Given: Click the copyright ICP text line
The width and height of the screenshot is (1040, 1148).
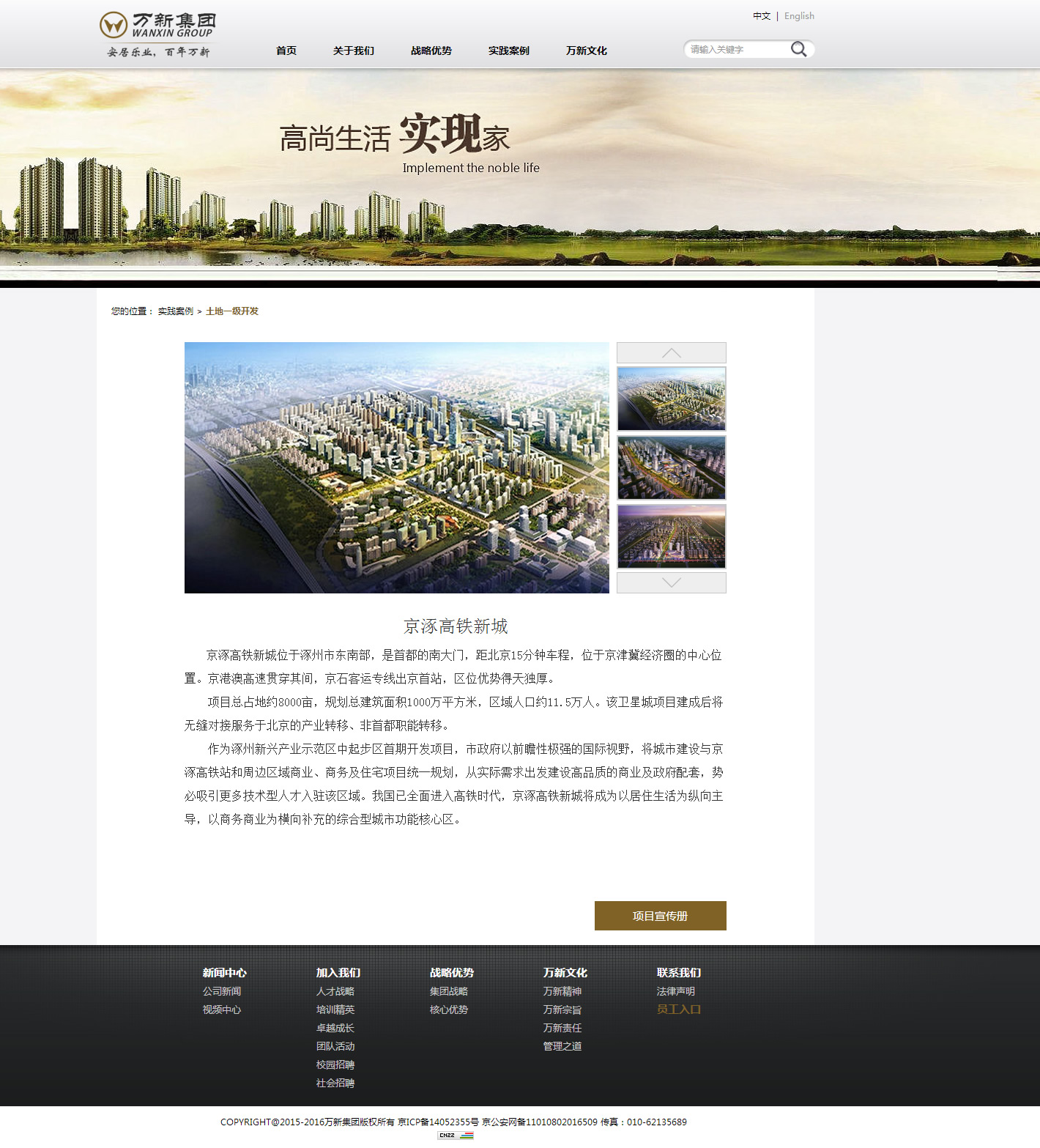Looking at the screenshot, I should click(453, 1122).
